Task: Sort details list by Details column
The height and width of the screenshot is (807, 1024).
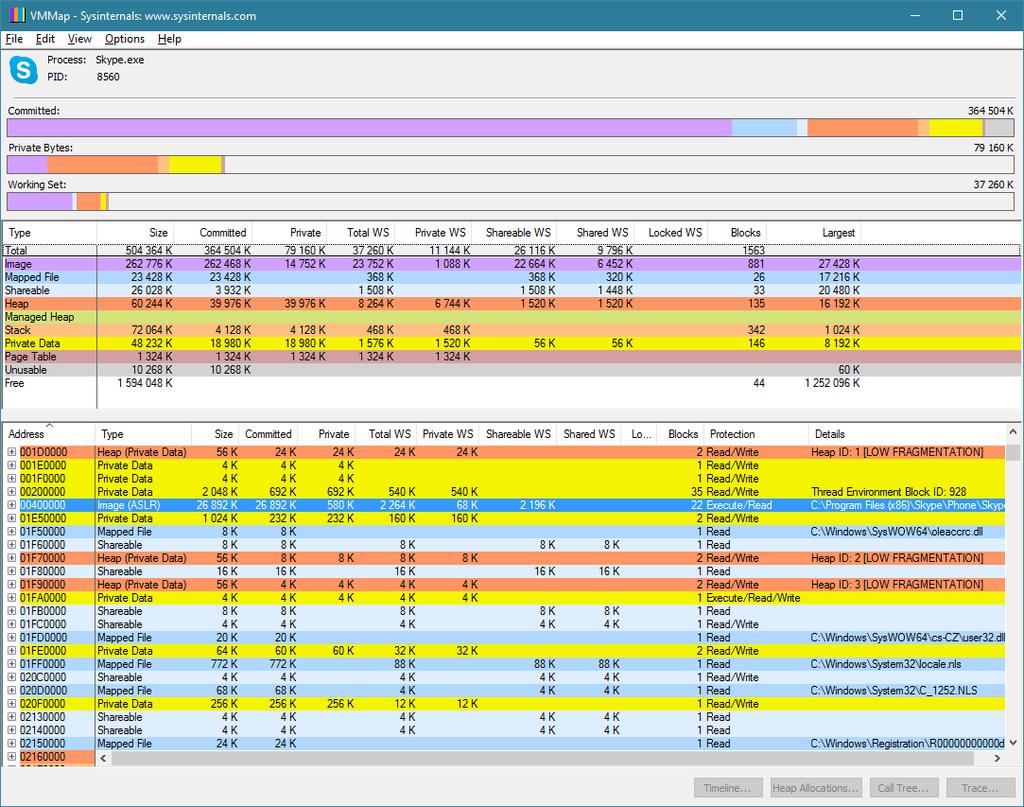Action: click(x=907, y=434)
